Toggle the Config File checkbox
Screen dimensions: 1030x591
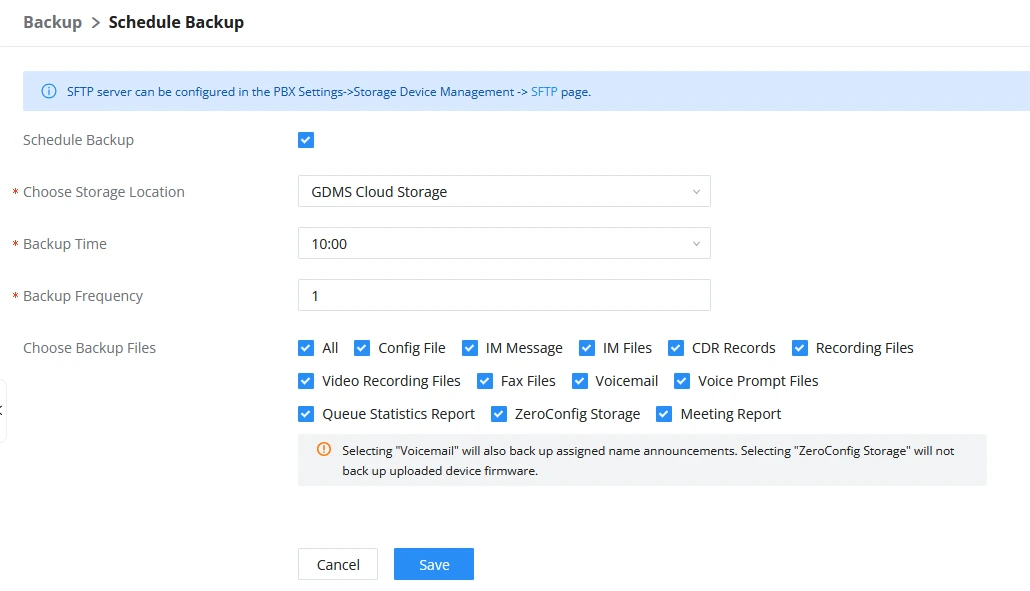(x=362, y=348)
